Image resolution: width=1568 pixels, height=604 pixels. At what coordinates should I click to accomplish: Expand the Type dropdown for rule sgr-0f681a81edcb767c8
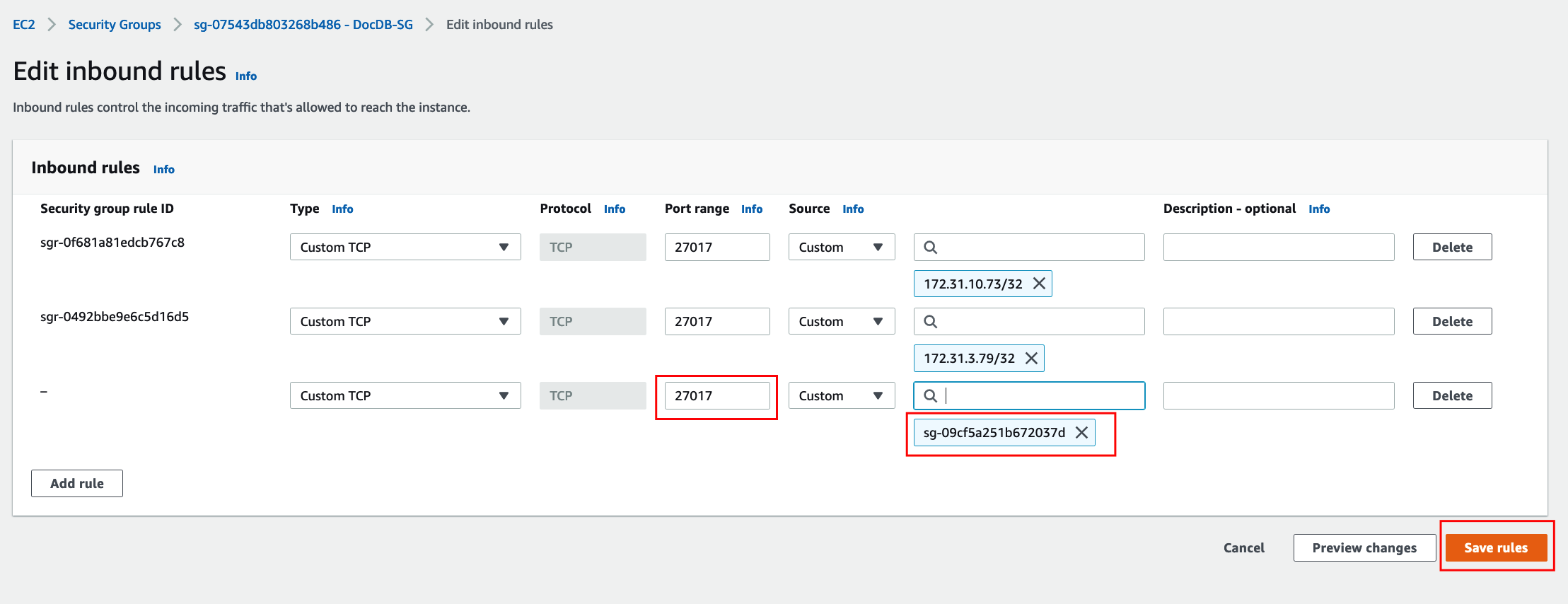click(x=405, y=248)
